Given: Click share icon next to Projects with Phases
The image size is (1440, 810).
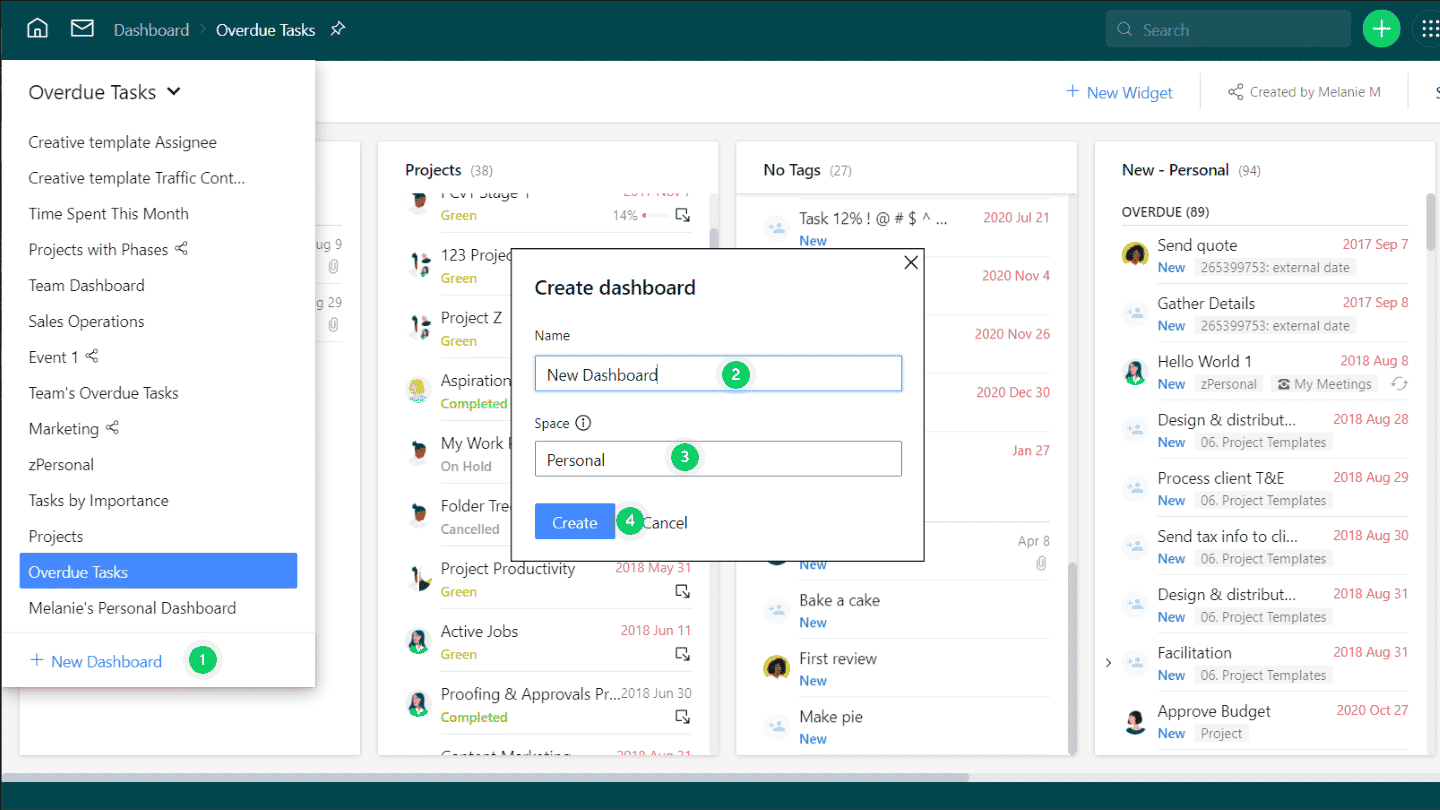Looking at the screenshot, I should 181,249.
